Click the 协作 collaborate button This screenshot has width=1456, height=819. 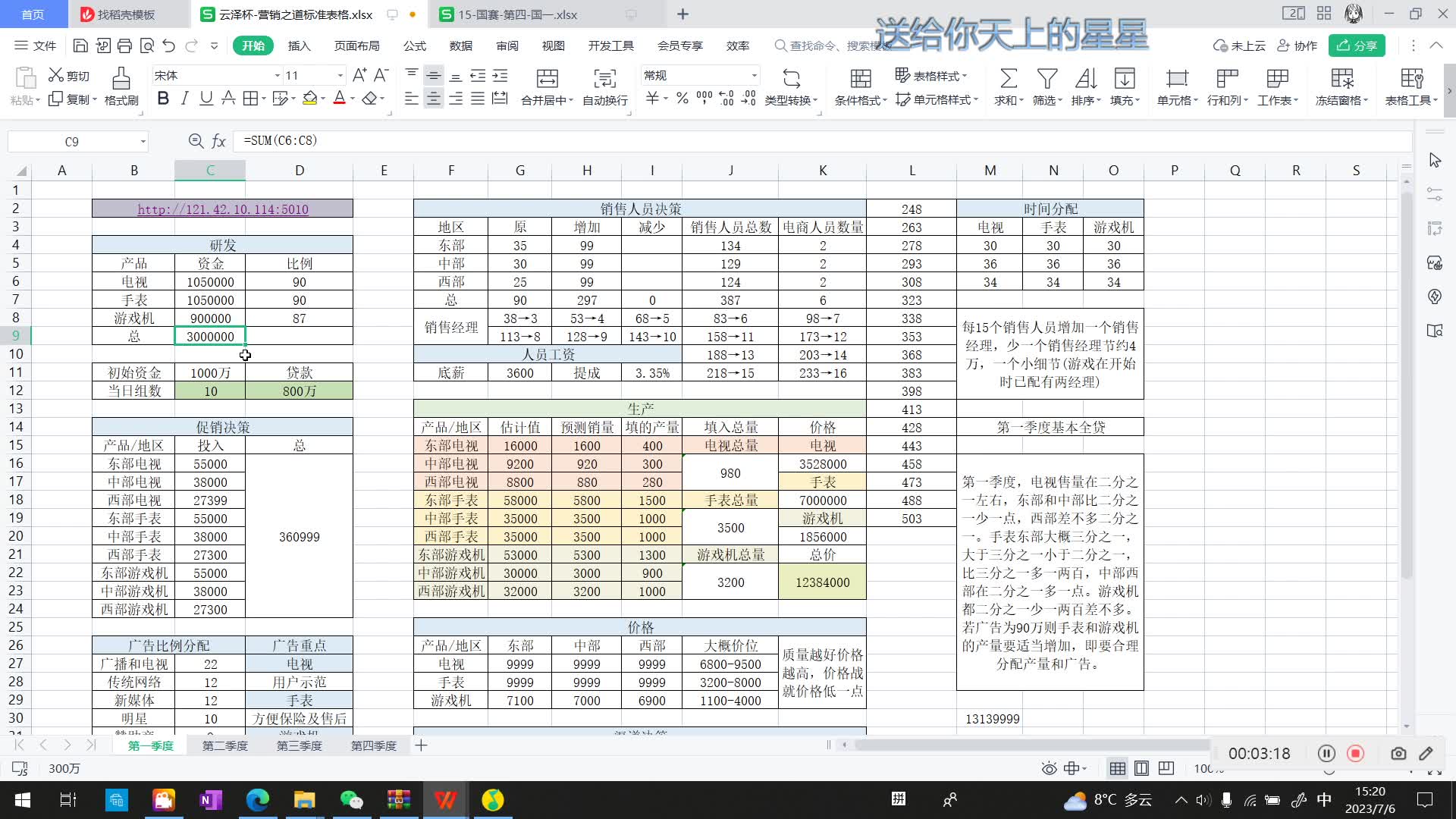tap(1298, 45)
